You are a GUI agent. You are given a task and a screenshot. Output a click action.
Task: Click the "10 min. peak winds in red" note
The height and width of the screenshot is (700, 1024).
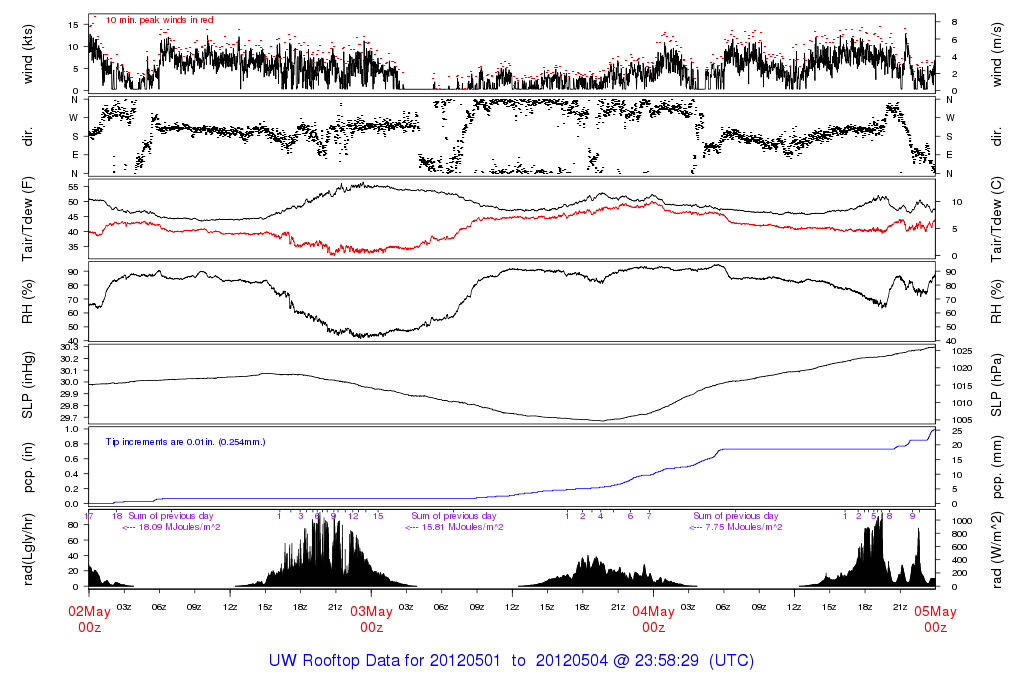[x=159, y=20]
